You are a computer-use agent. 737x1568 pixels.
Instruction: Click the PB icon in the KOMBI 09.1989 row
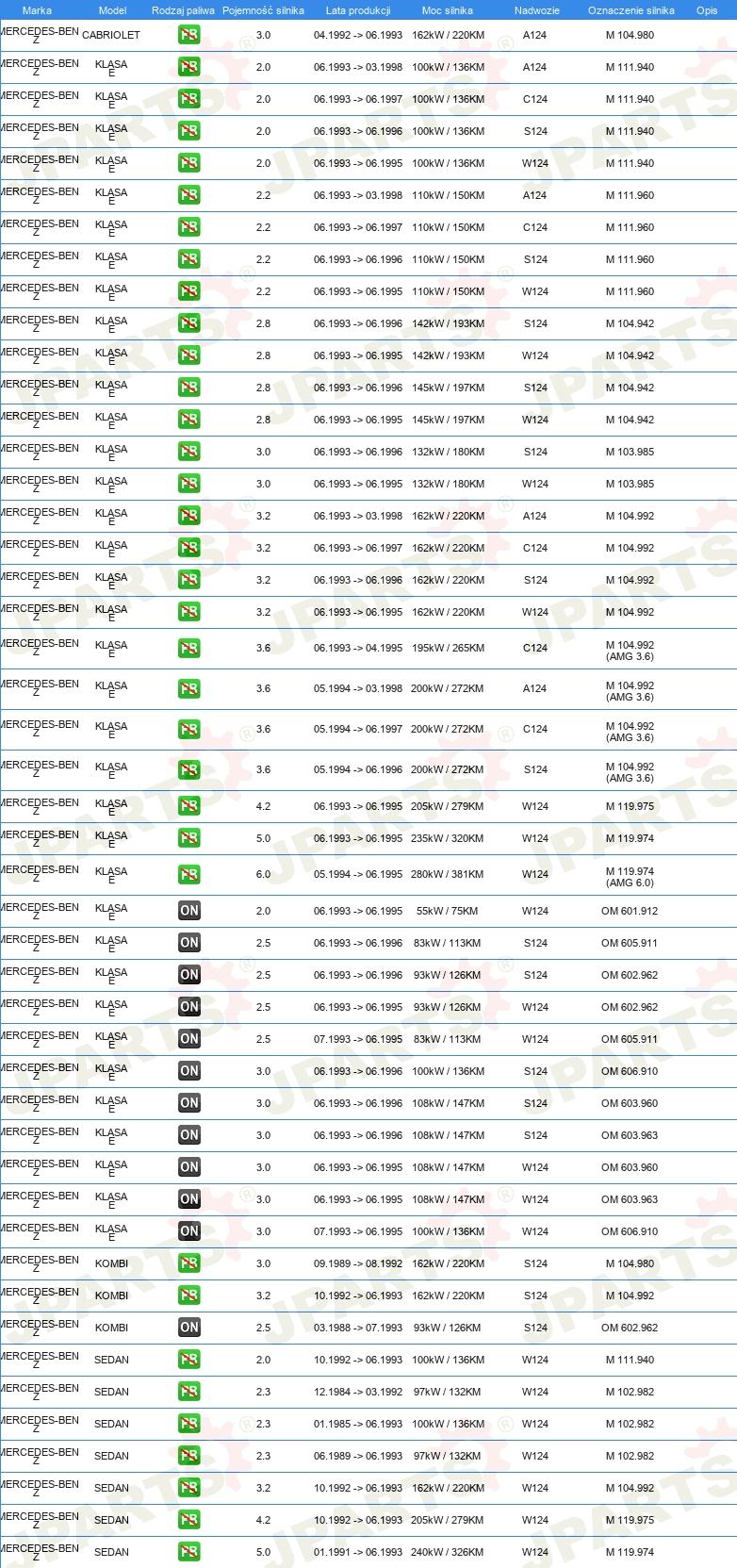click(x=189, y=1263)
